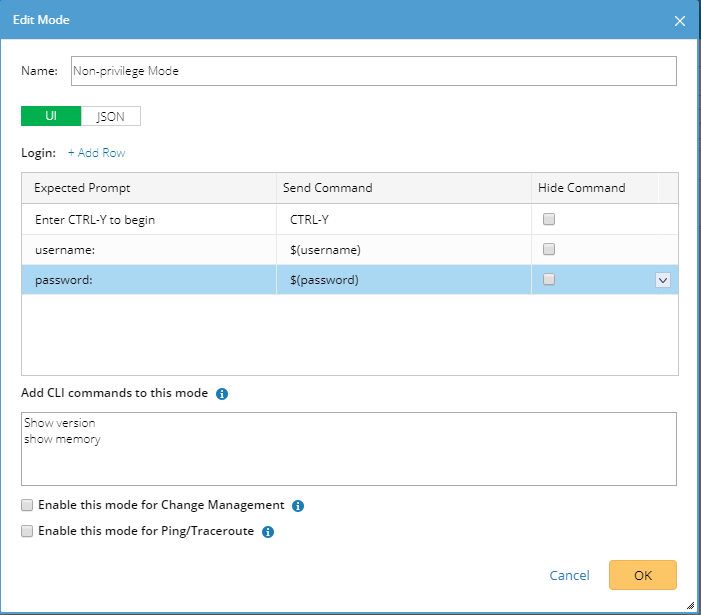Click the Name input field
701x615 pixels.
point(372,71)
